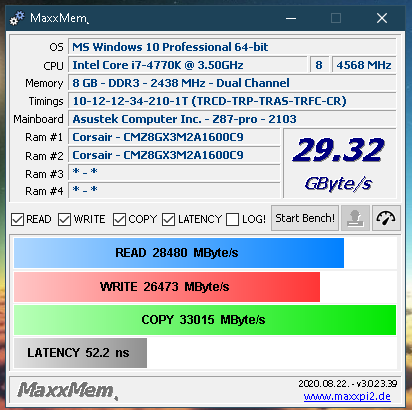Click the green COPY 33015 MByte/s bar
The width and height of the screenshot is (412, 410).
(205, 320)
